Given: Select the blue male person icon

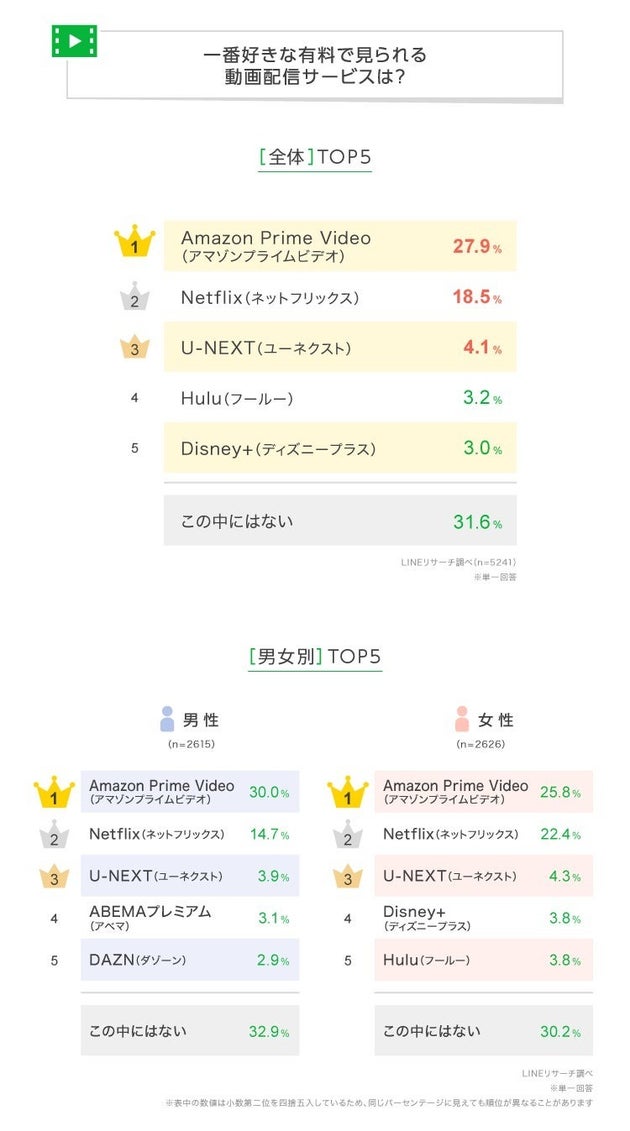Looking at the screenshot, I should pyautogui.click(x=167, y=719).
